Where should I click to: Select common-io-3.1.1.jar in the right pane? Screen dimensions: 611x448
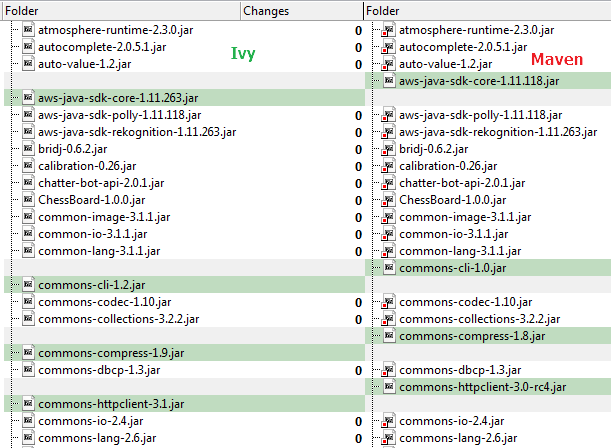(454, 234)
